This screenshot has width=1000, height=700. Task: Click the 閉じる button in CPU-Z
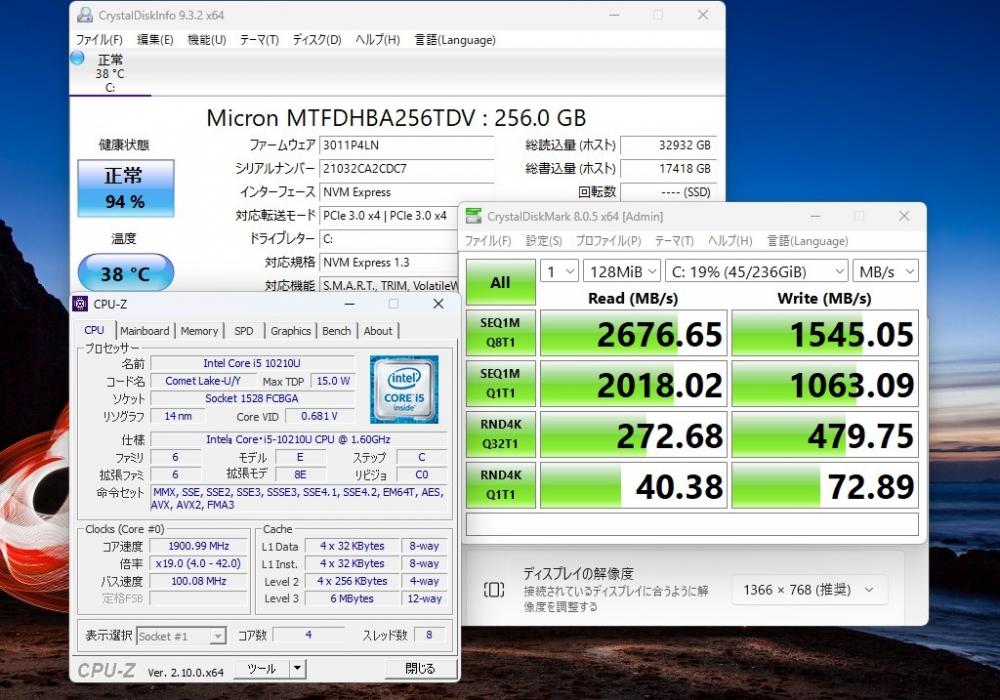(420, 668)
